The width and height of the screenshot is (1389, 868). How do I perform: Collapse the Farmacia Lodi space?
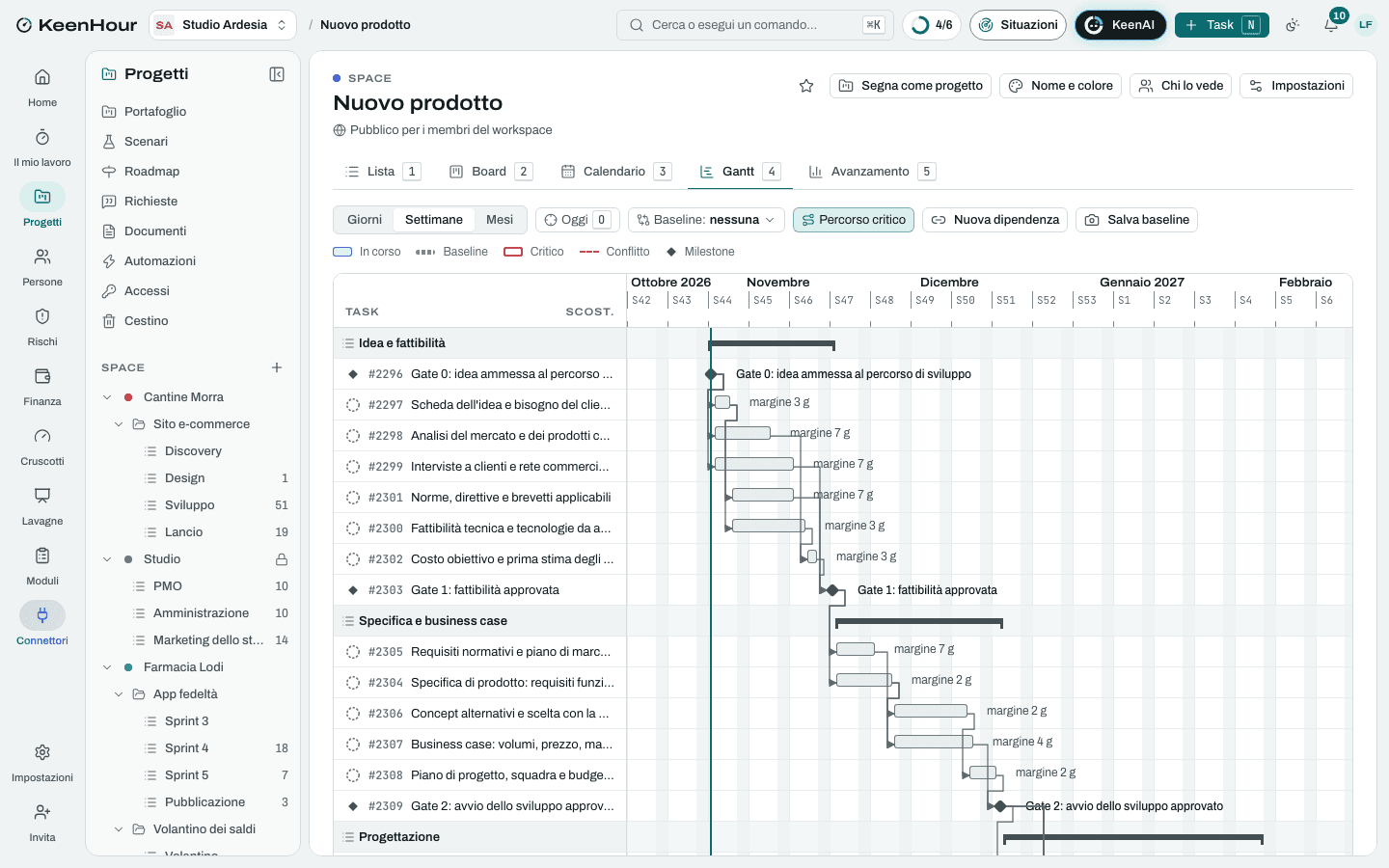[x=107, y=667]
